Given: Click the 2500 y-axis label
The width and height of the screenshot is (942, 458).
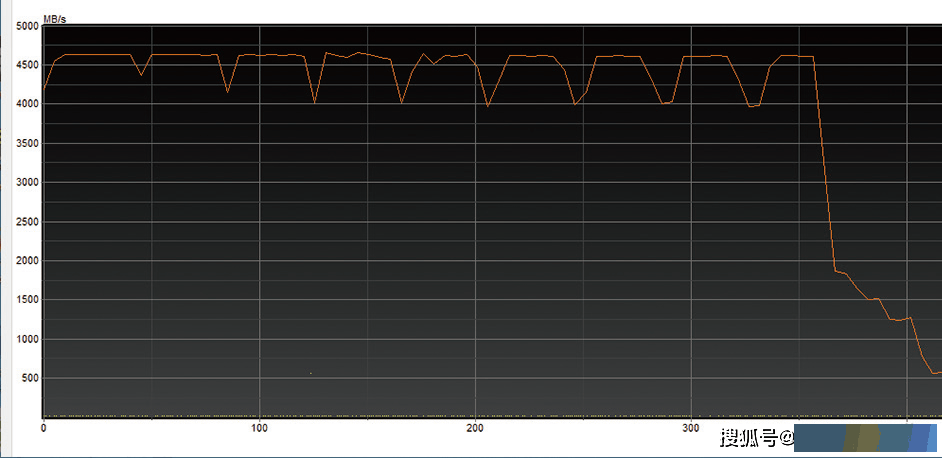Looking at the screenshot, I should coord(28,222).
